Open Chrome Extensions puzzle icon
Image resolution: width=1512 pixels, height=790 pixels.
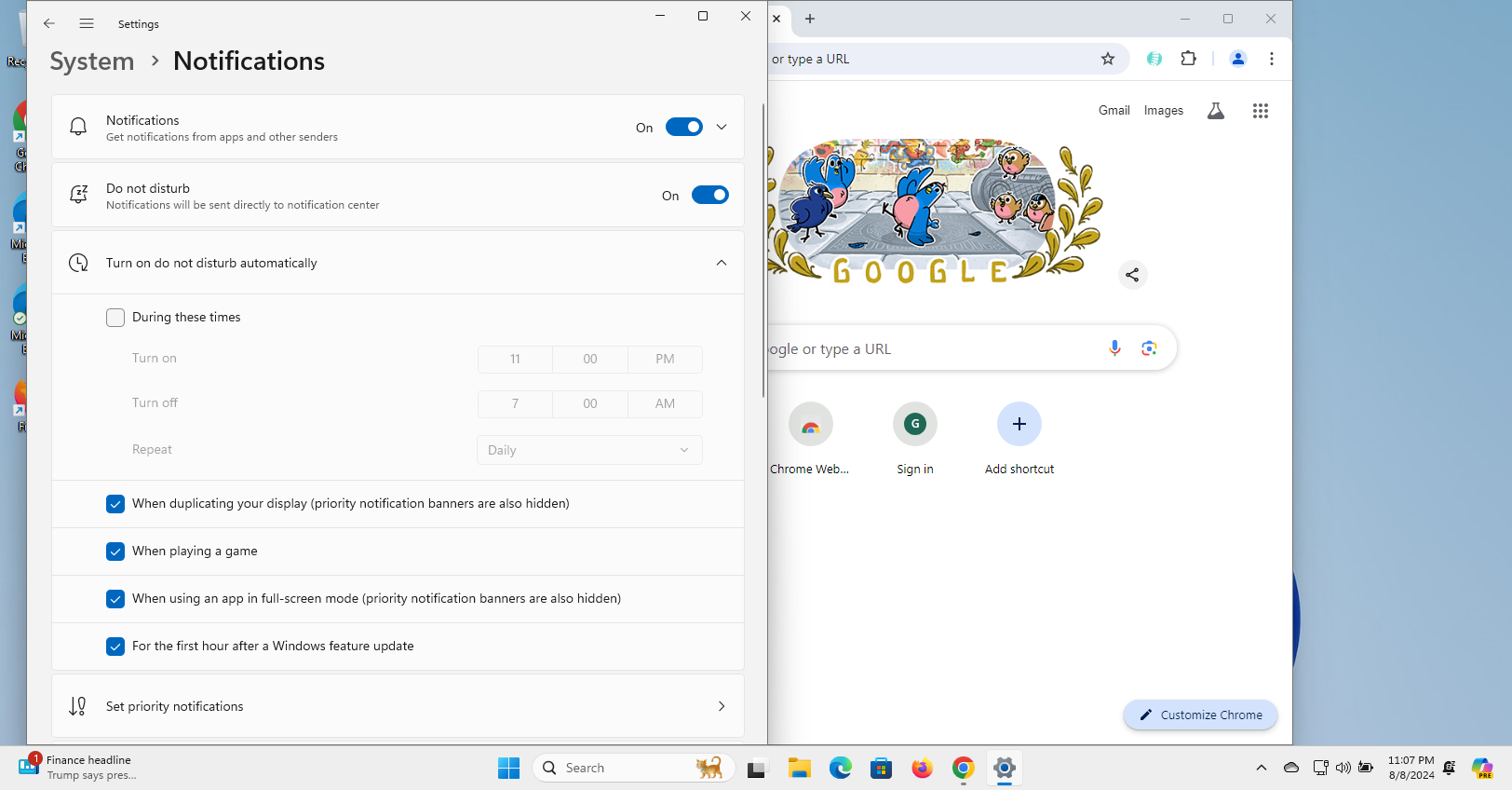pos(1188,59)
